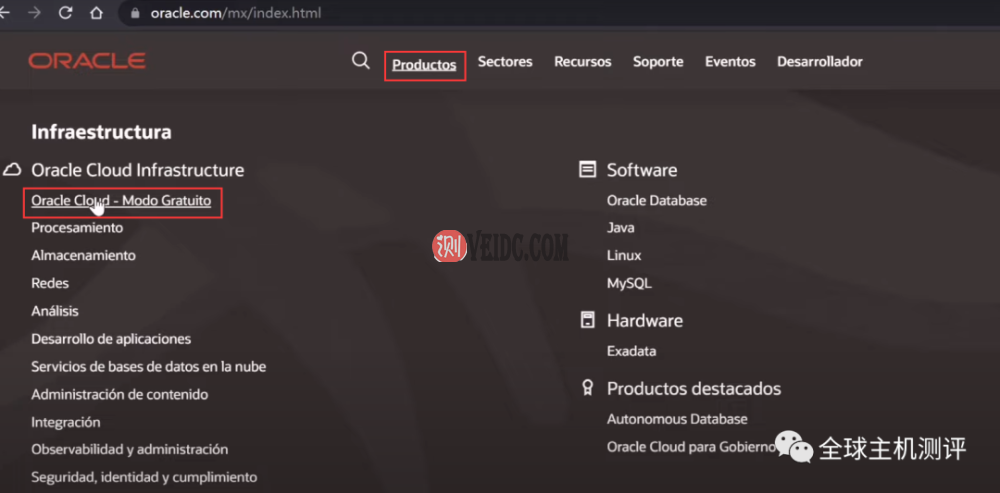Image resolution: width=1000 pixels, height=493 pixels.
Task: Open the Linux link
Action: pos(624,256)
